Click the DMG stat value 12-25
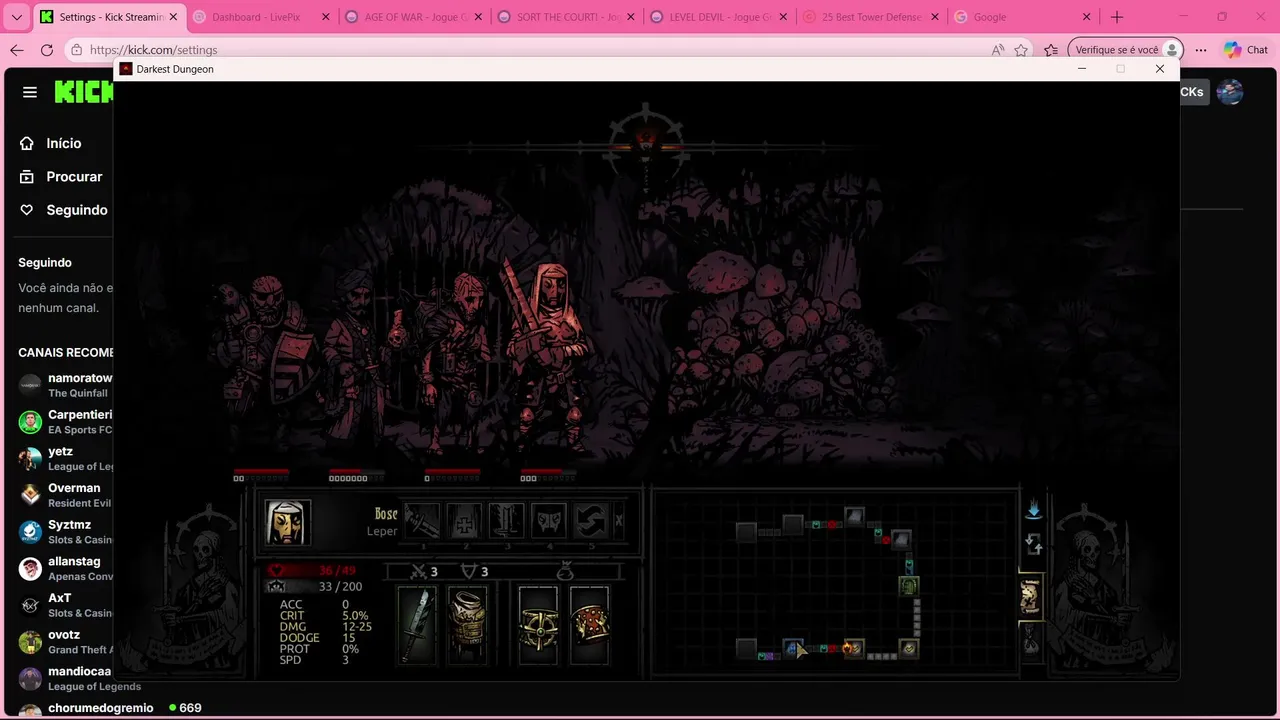This screenshot has height=720, width=1280. tap(357, 627)
